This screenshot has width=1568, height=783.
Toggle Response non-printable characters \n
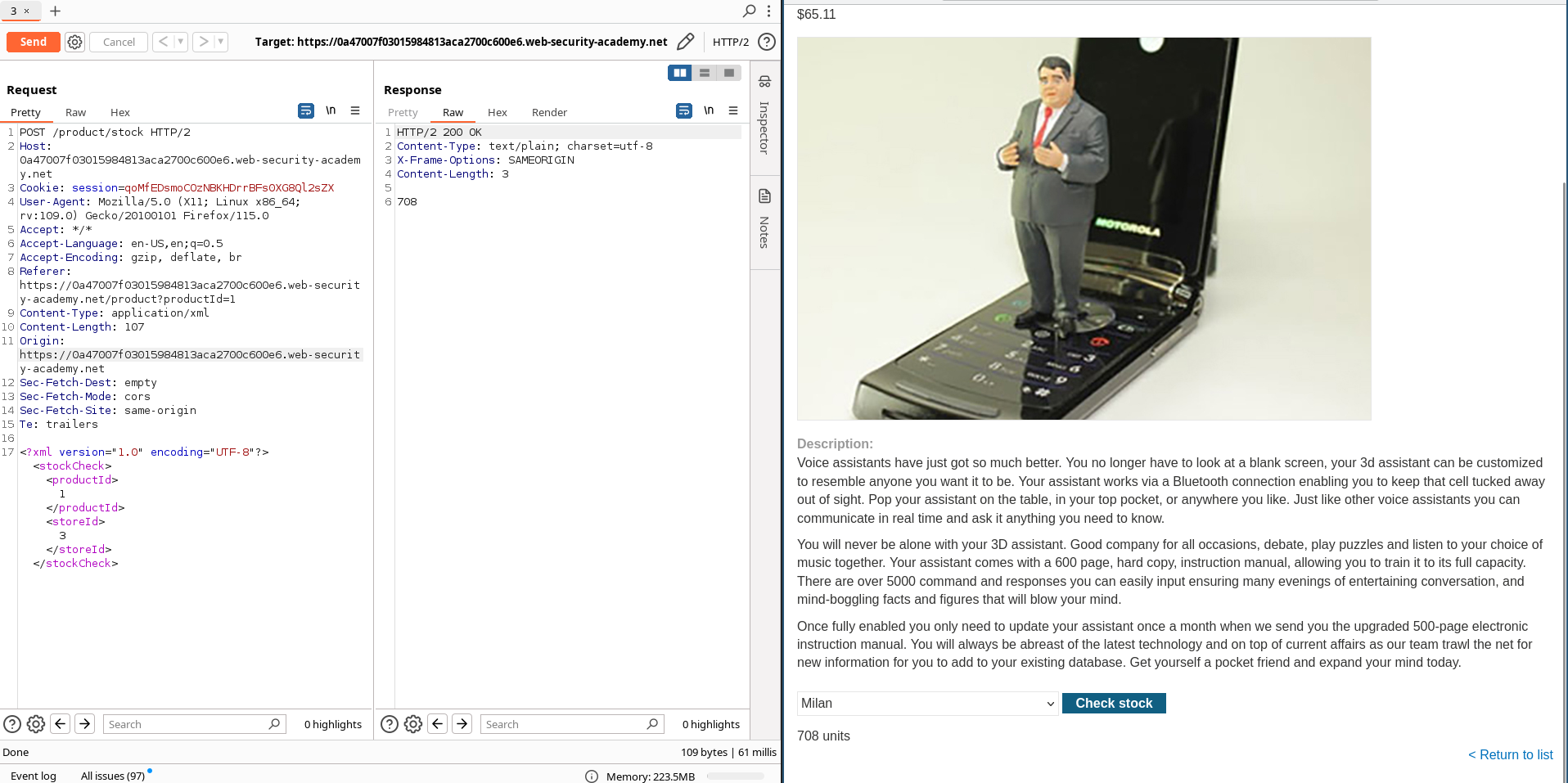[709, 110]
